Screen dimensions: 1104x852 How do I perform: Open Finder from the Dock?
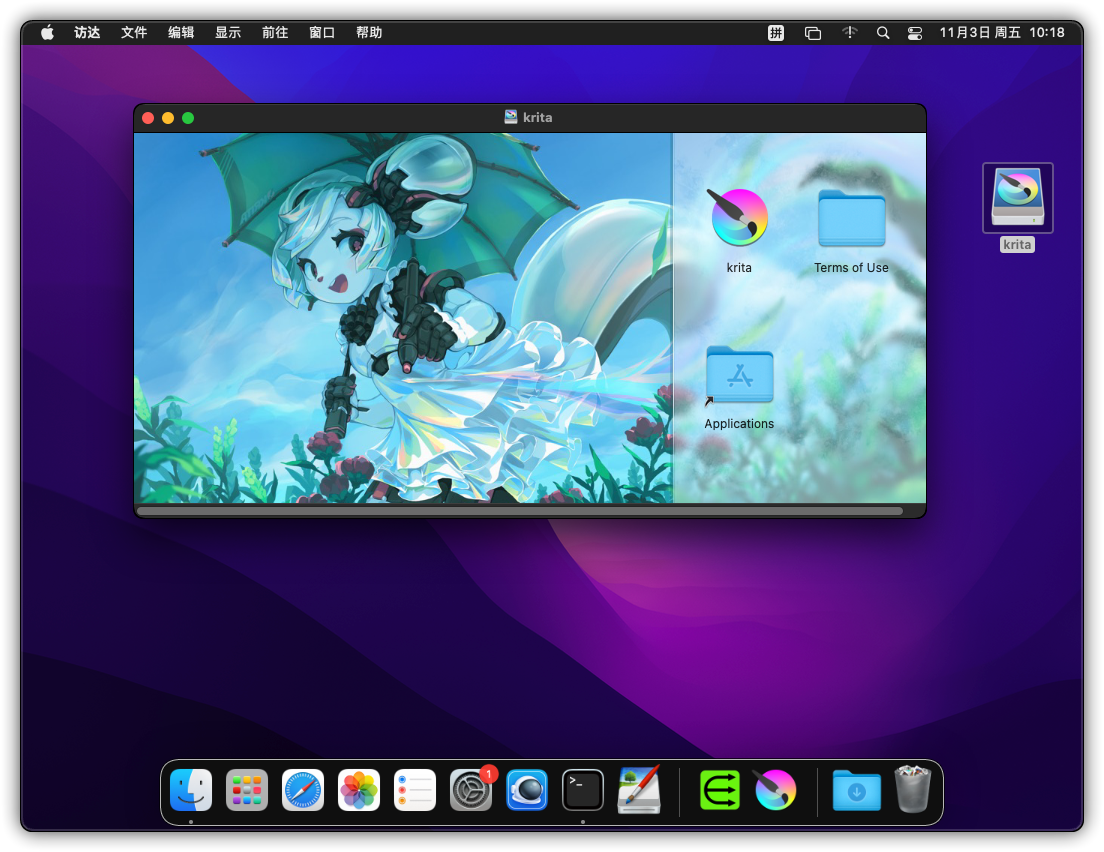pyautogui.click(x=191, y=790)
